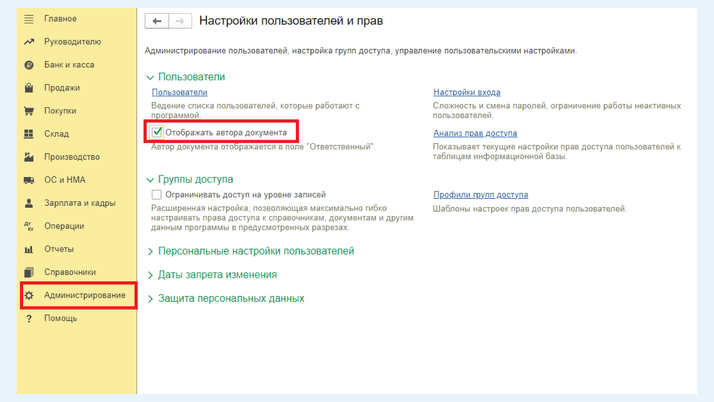Click the ОС и НМА truck icon
The image size is (714, 402).
[x=29, y=180]
